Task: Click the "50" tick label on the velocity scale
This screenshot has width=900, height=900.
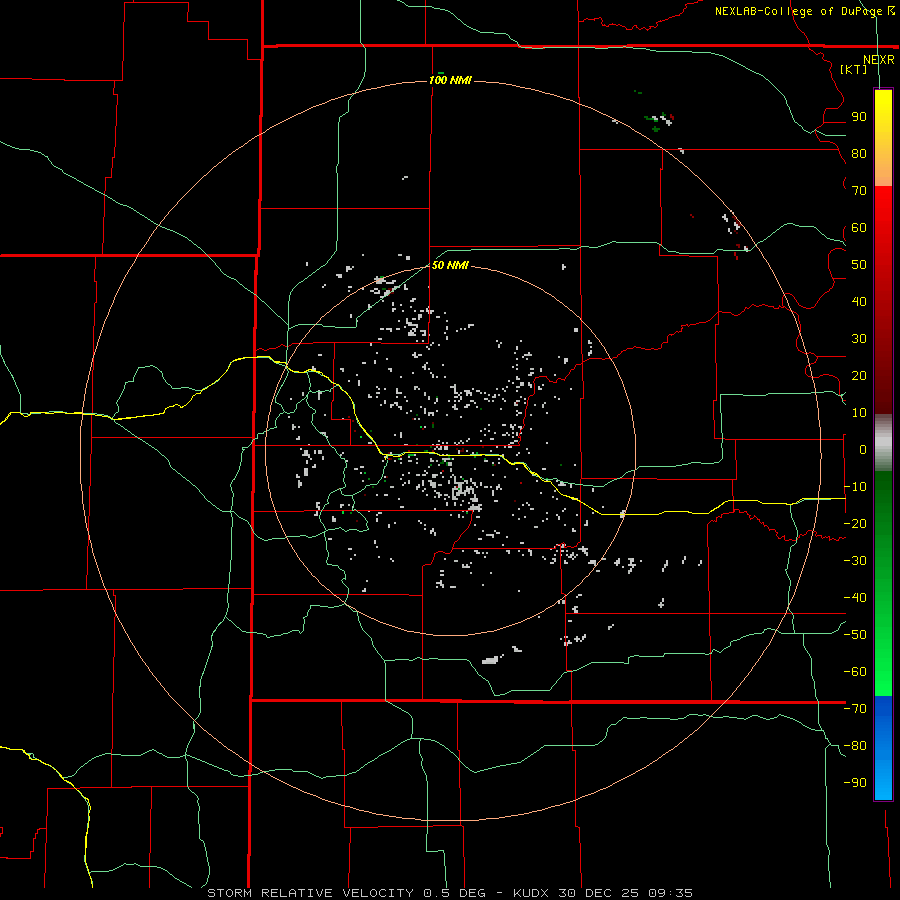Action: pyautogui.click(x=859, y=265)
